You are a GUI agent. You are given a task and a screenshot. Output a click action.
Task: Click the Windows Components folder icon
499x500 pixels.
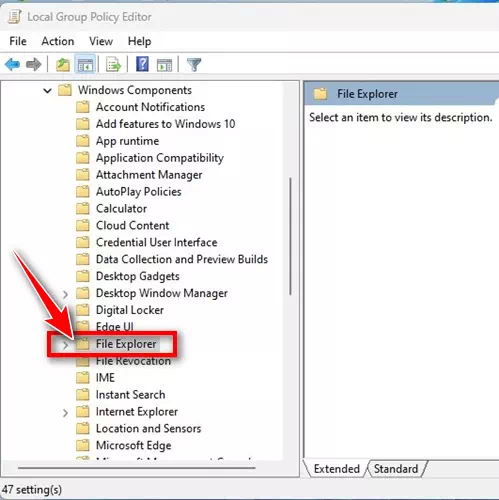pyautogui.click(x=65, y=90)
